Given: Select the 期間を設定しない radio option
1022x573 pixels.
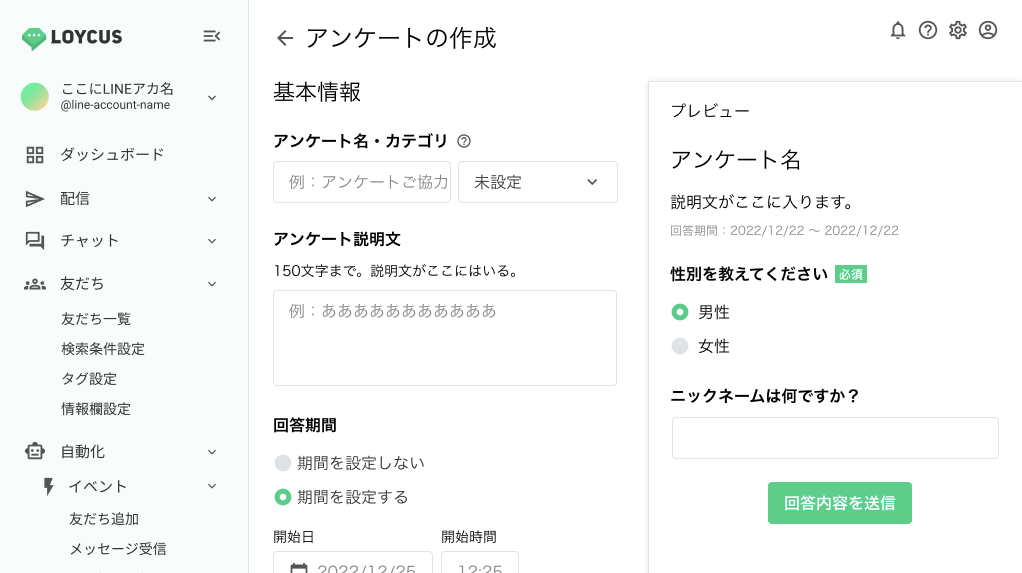Looking at the screenshot, I should click(283, 463).
